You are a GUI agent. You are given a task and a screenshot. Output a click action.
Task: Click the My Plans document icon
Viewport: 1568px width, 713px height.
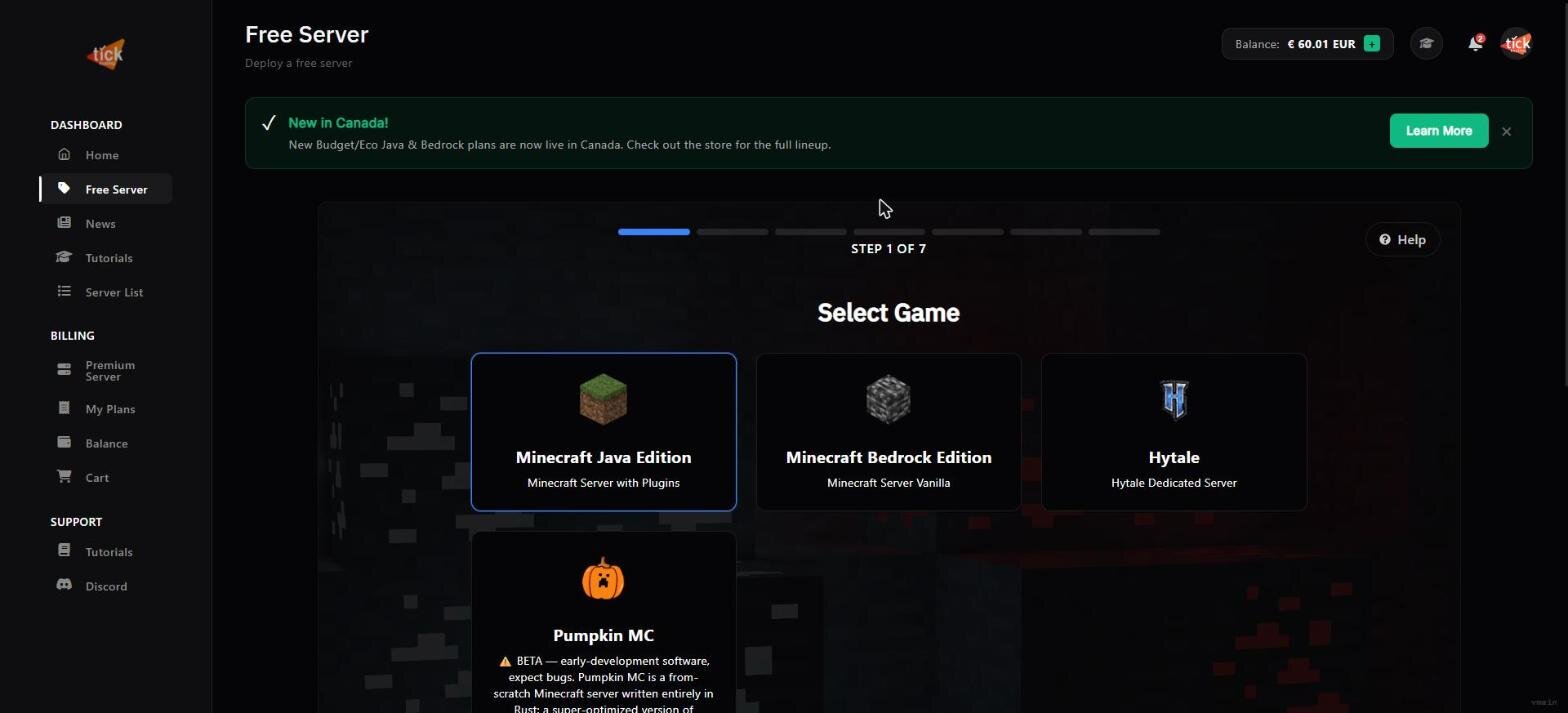[x=64, y=408]
